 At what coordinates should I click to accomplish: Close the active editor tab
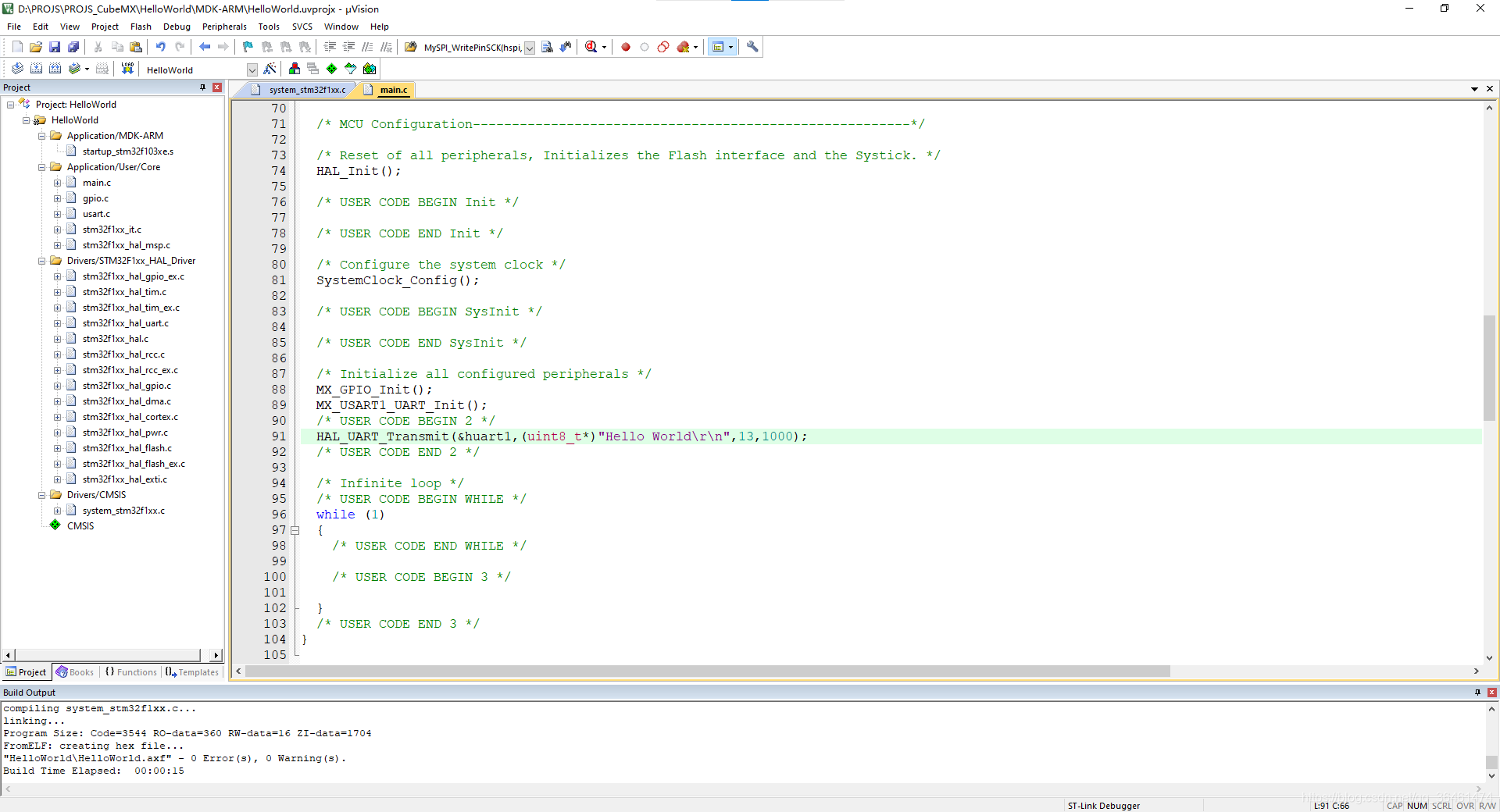[1490, 89]
